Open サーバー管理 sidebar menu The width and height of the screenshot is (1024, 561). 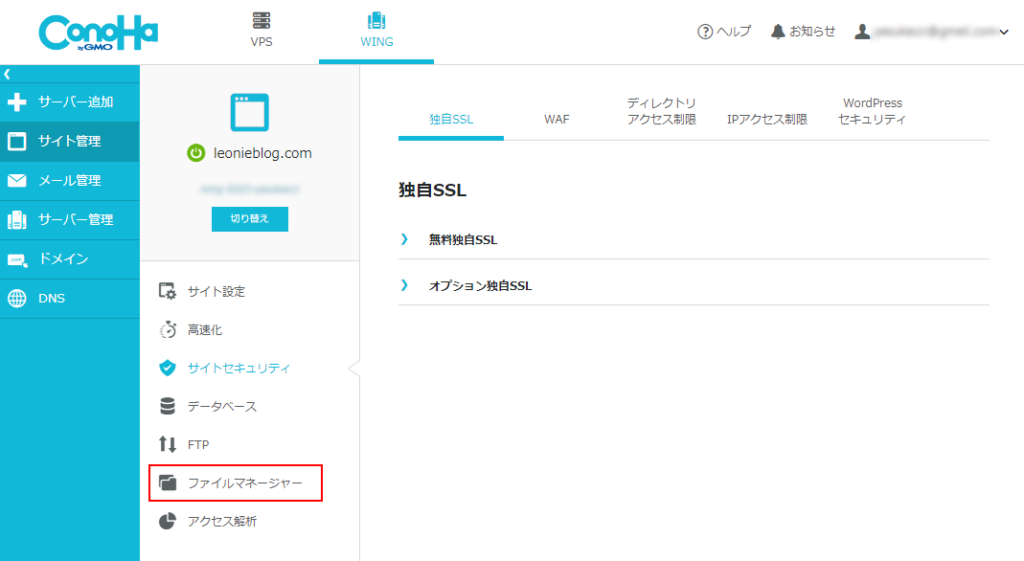coord(70,220)
